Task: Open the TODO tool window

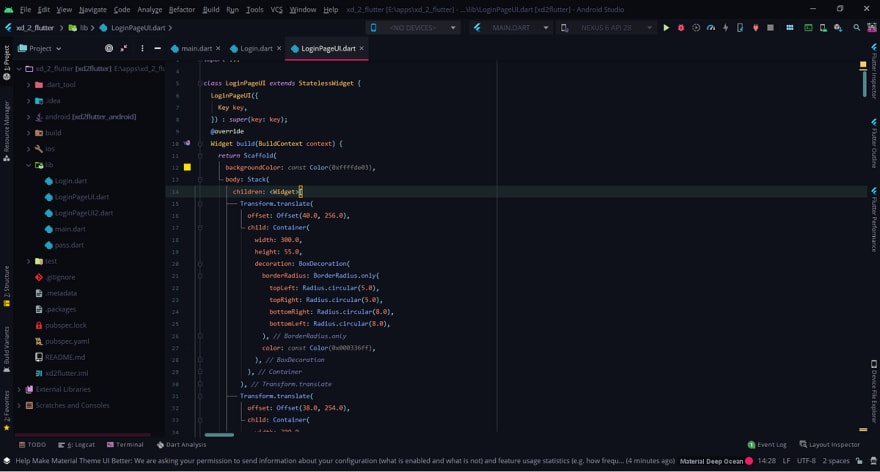Action: point(33,444)
